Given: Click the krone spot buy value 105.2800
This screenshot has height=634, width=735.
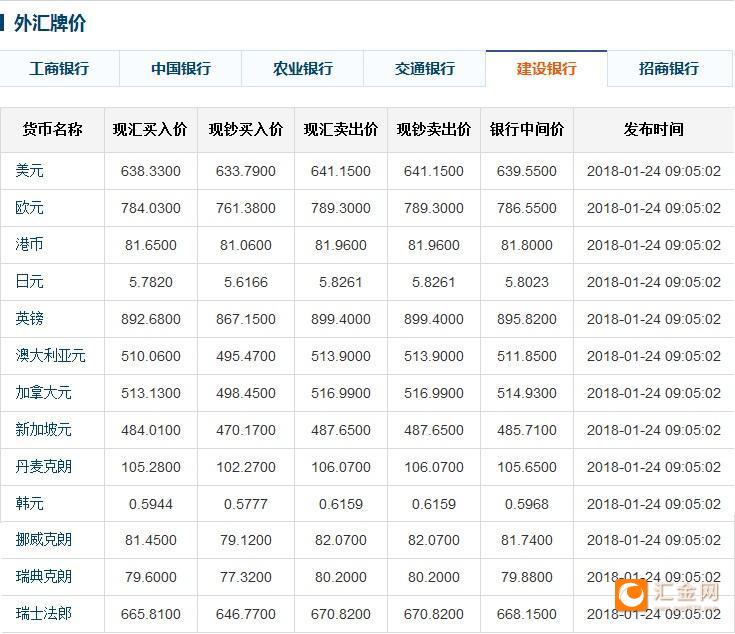Looking at the screenshot, I should coord(150,467).
